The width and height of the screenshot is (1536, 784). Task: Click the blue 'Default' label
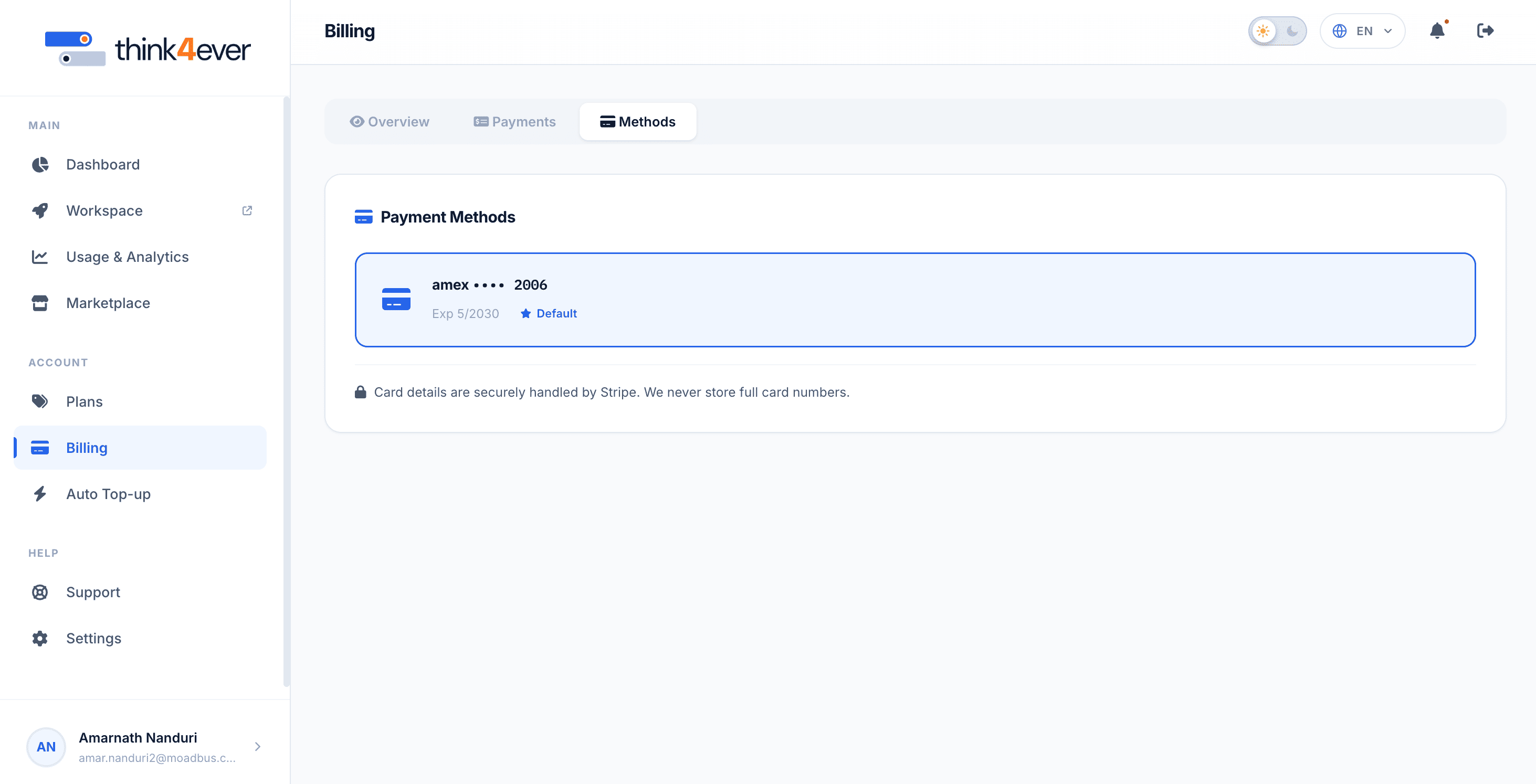point(556,314)
